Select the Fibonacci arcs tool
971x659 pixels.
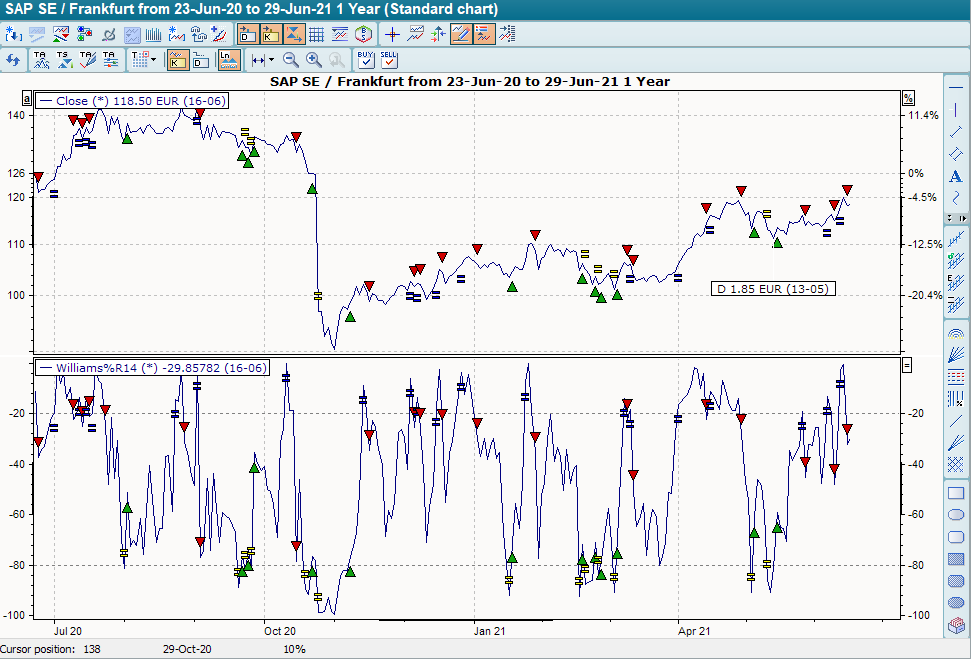click(955, 333)
